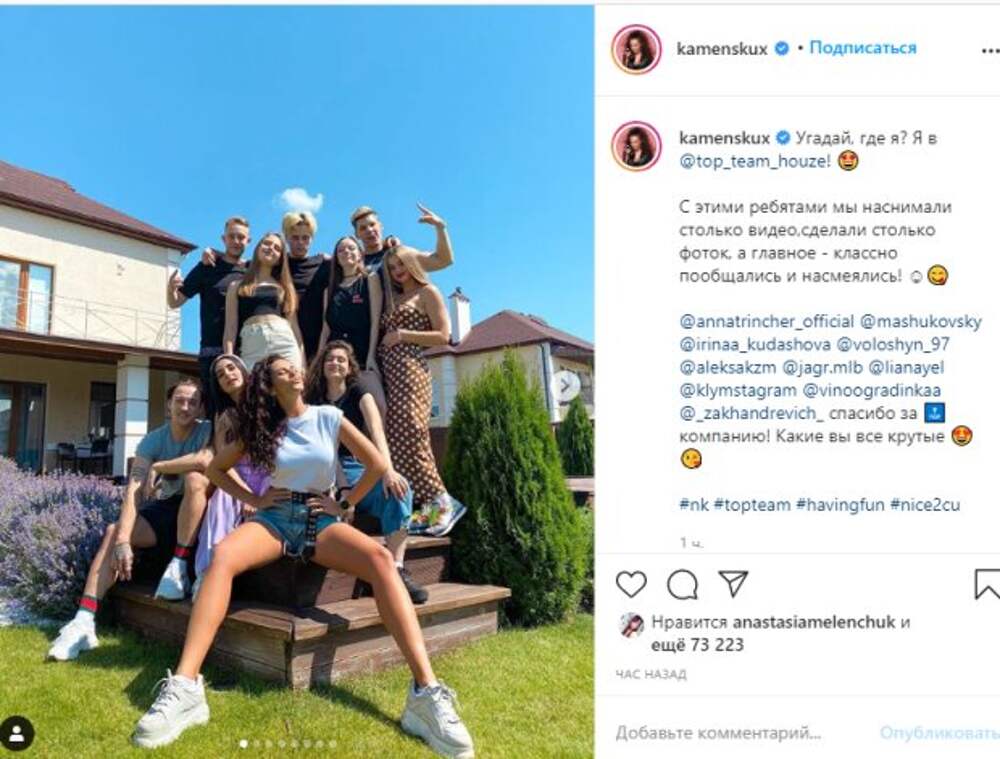The height and width of the screenshot is (759, 1000).
Task: Open the three-dot more options menu
Action: 990,50
